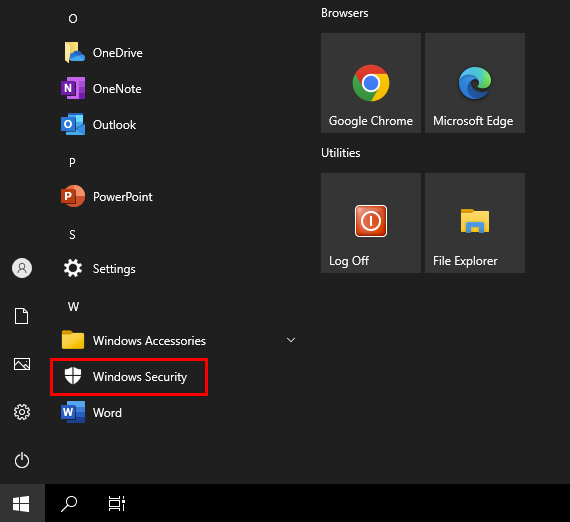Expand the Windows Accessories chevron
This screenshot has width=570, height=522.
291,340
